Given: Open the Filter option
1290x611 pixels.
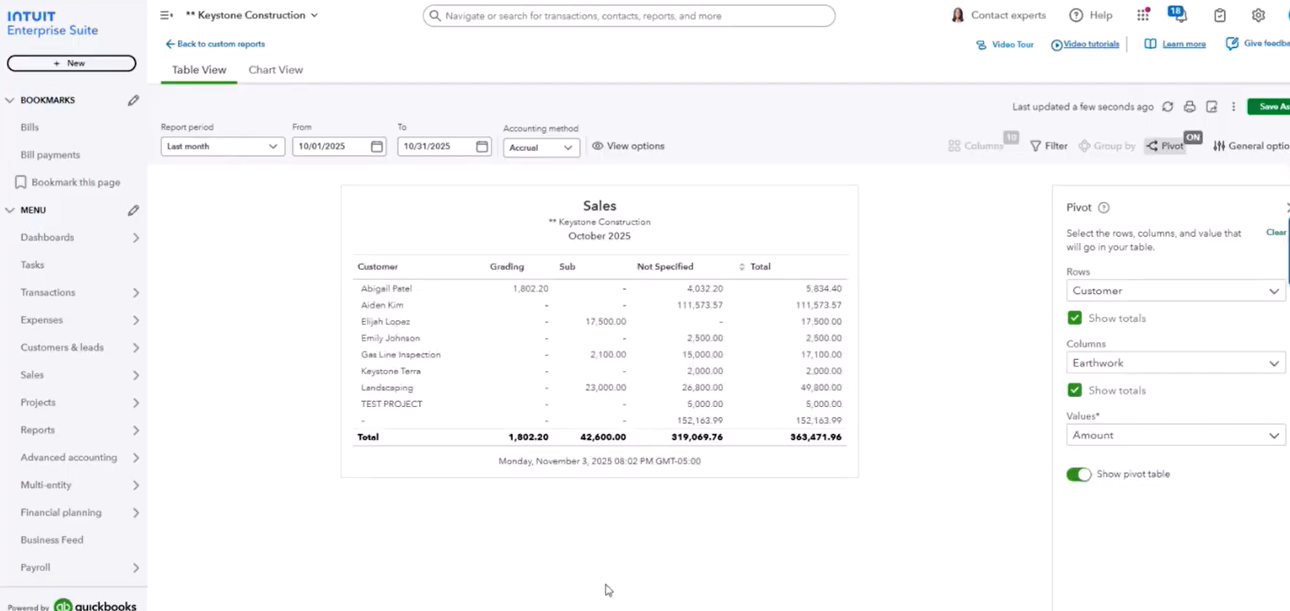Looking at the screenshot, I should [1049, 146].
